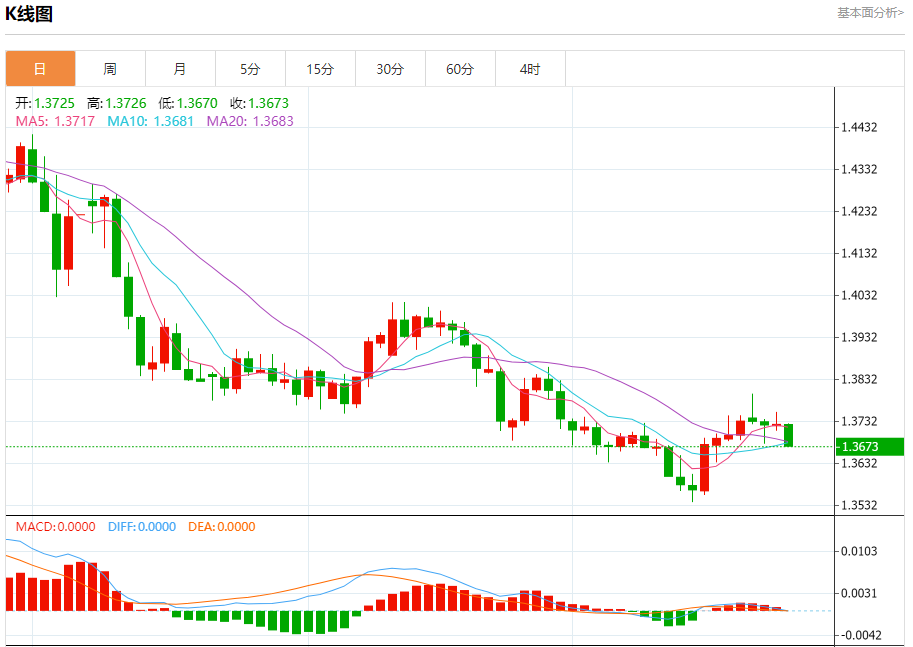
Task: Open the 5分 timeframe tab
Action: [250, 69]
